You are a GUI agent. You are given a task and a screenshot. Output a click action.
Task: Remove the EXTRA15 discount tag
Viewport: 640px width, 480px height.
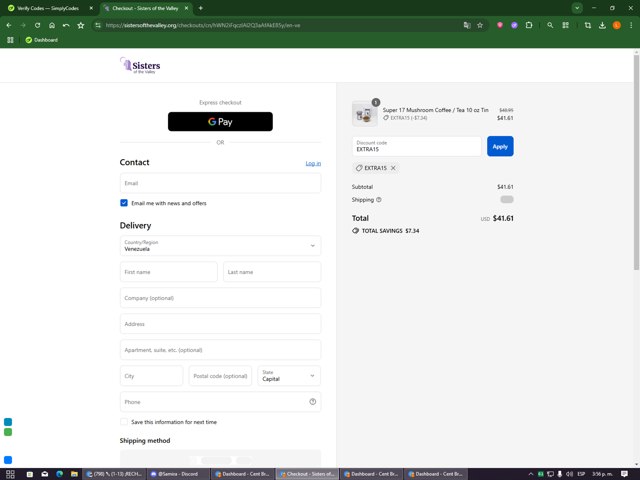tap(393, 168)
